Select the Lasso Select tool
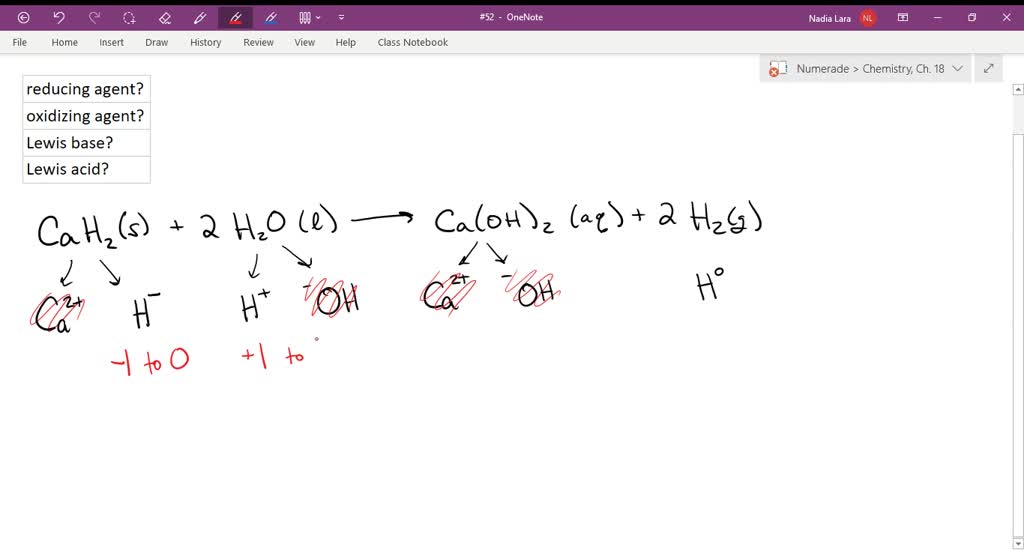Screen dimensions: 1024x550 [129, 17]
